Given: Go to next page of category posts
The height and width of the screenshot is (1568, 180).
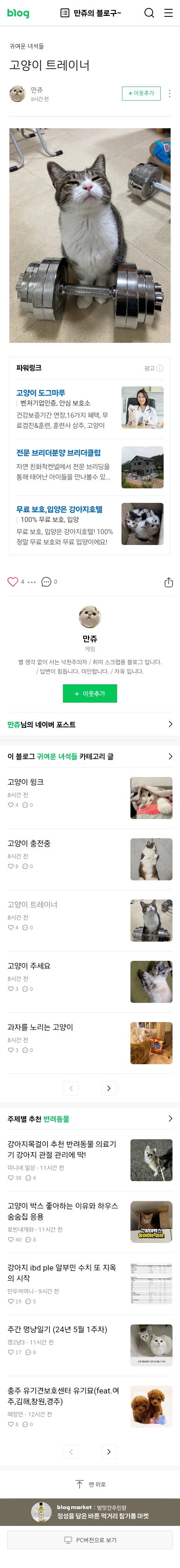Looking at the screenshot, I should pos(109,1088).
